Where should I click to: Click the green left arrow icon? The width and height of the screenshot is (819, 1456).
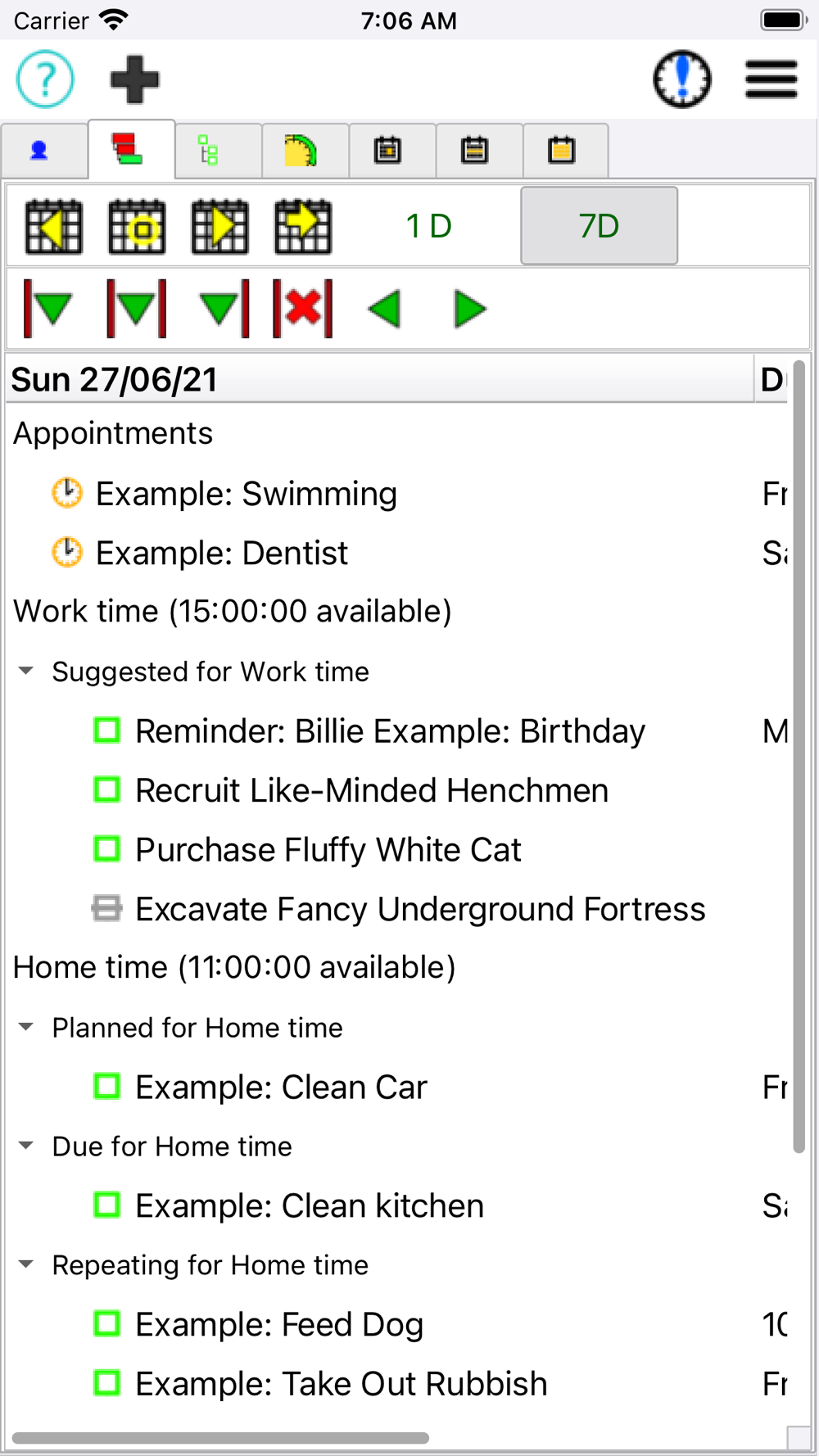(385, 309)
